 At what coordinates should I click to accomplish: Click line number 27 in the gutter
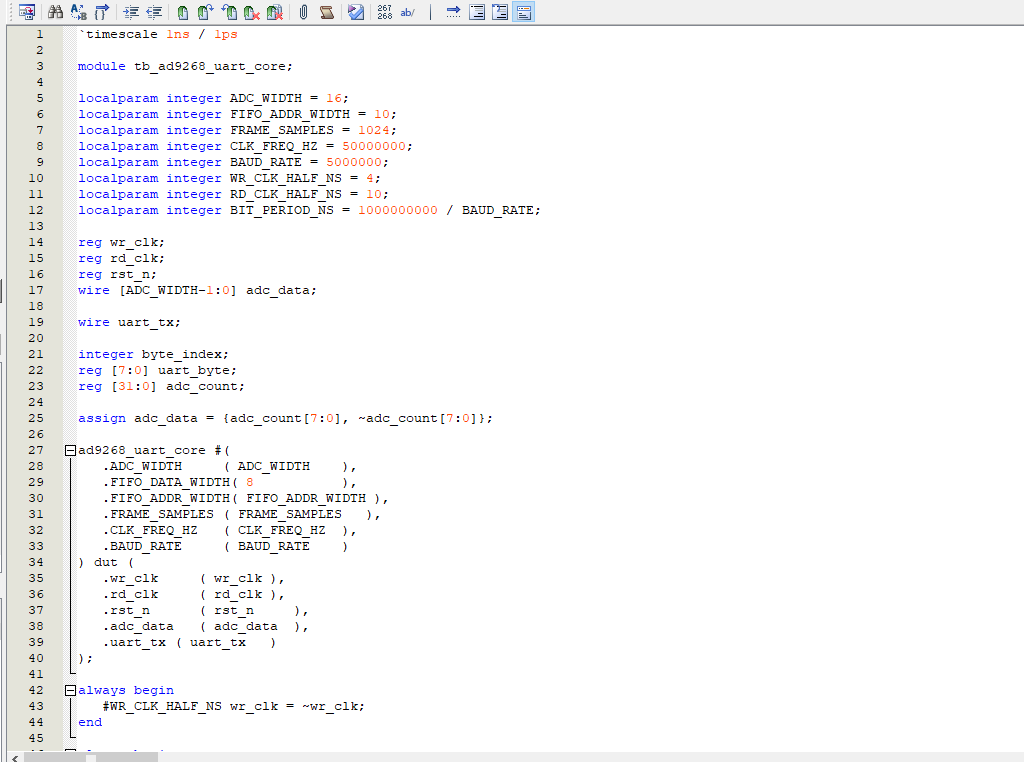click(x=36, y=450)
